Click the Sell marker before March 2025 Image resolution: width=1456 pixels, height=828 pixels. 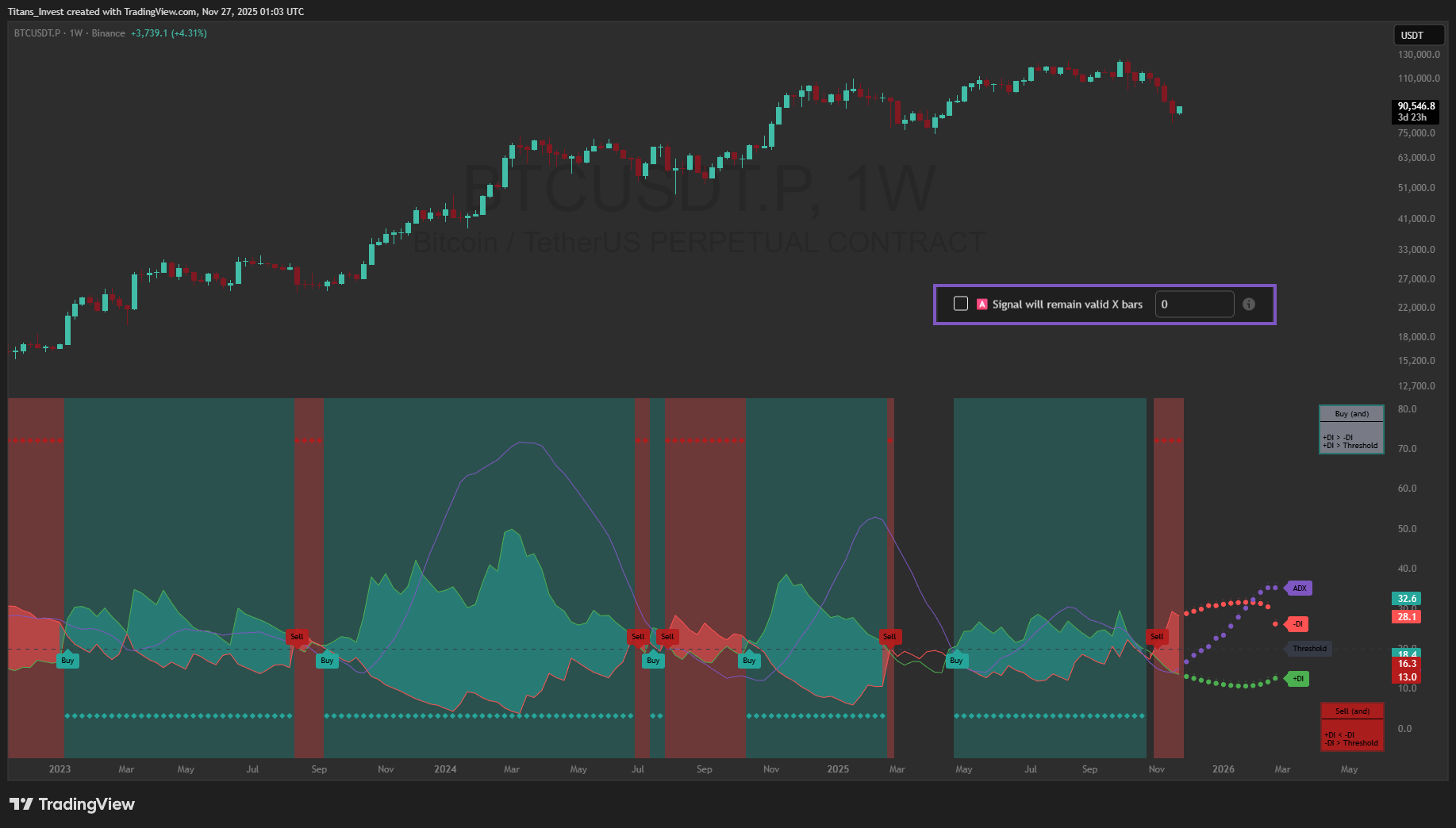coord(889,636)
